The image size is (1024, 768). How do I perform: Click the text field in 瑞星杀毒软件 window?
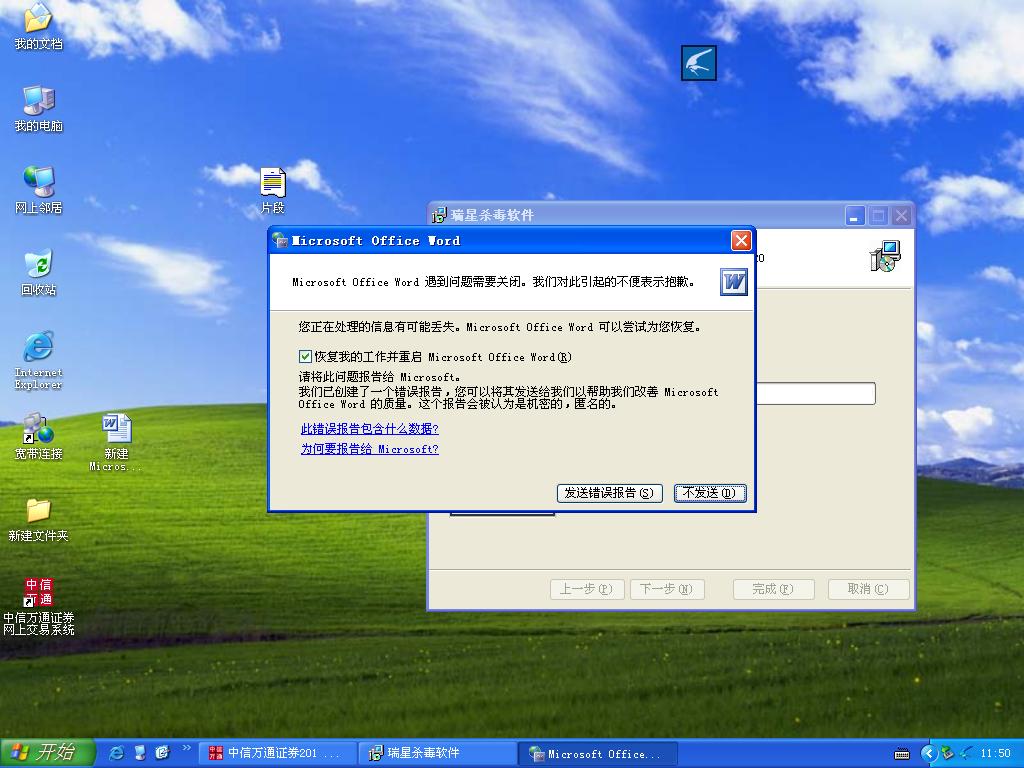(816, 394)
